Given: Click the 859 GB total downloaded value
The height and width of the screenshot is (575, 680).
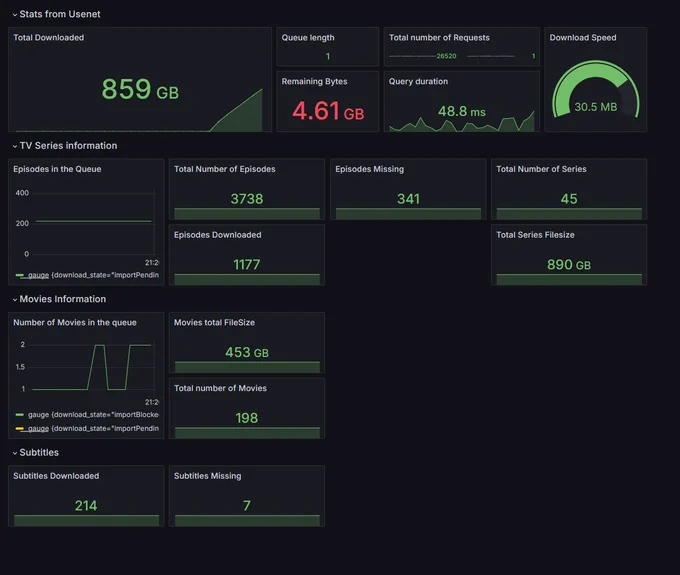Looking at the screenshot, I should [140, 89].
